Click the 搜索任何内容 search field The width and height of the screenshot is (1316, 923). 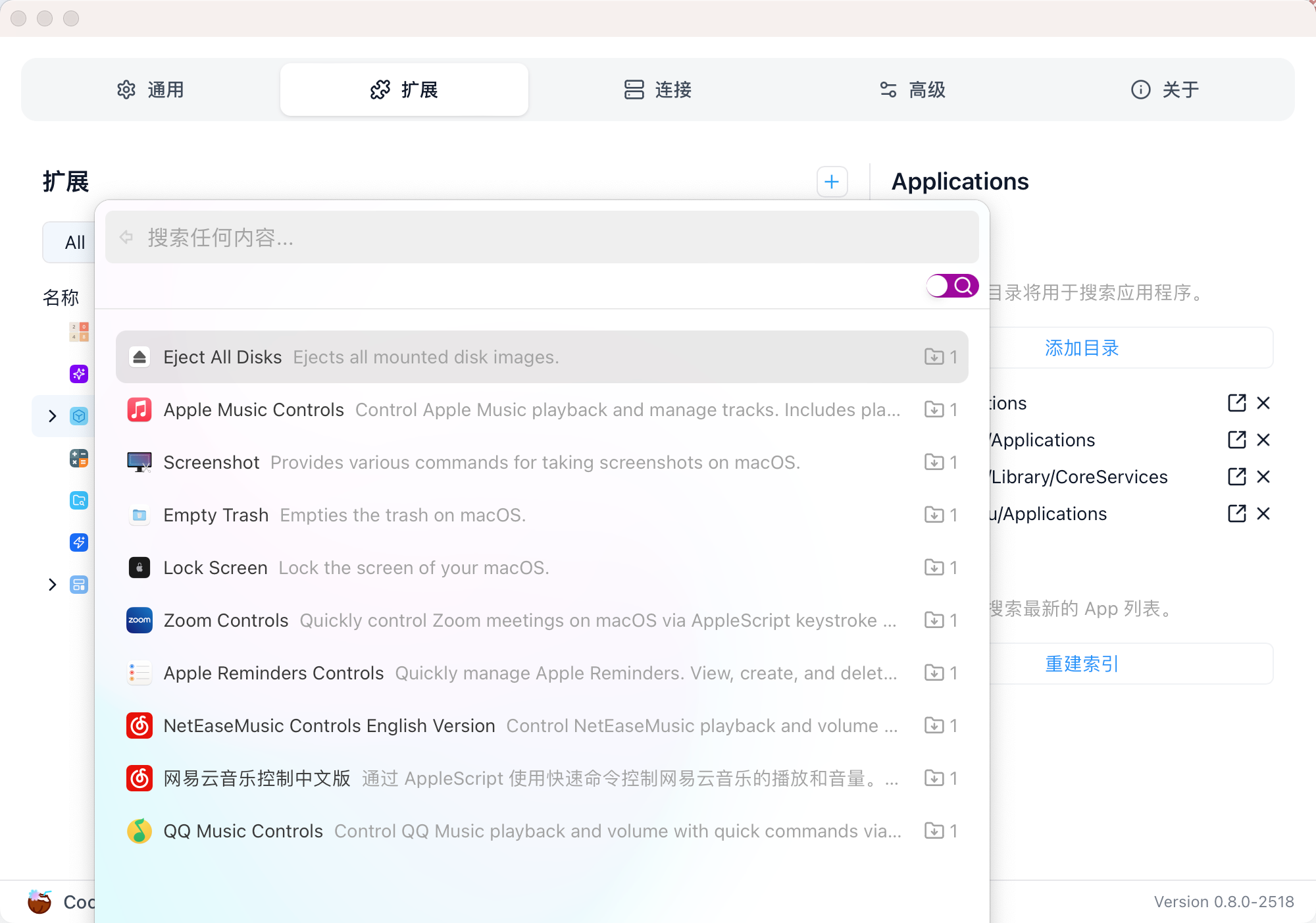(540, 238)
